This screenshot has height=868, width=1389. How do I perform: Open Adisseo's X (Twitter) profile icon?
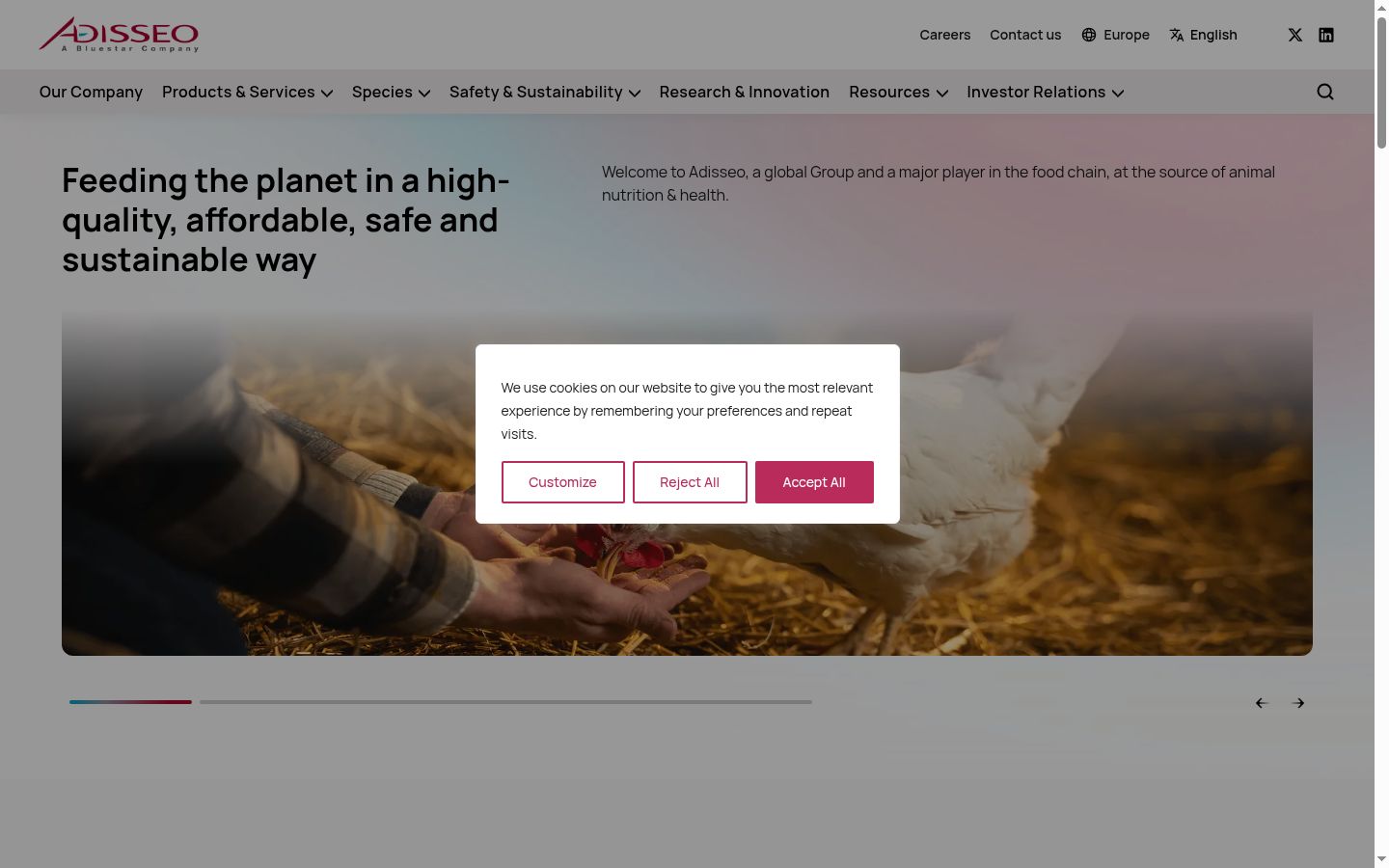(1295, 35)
